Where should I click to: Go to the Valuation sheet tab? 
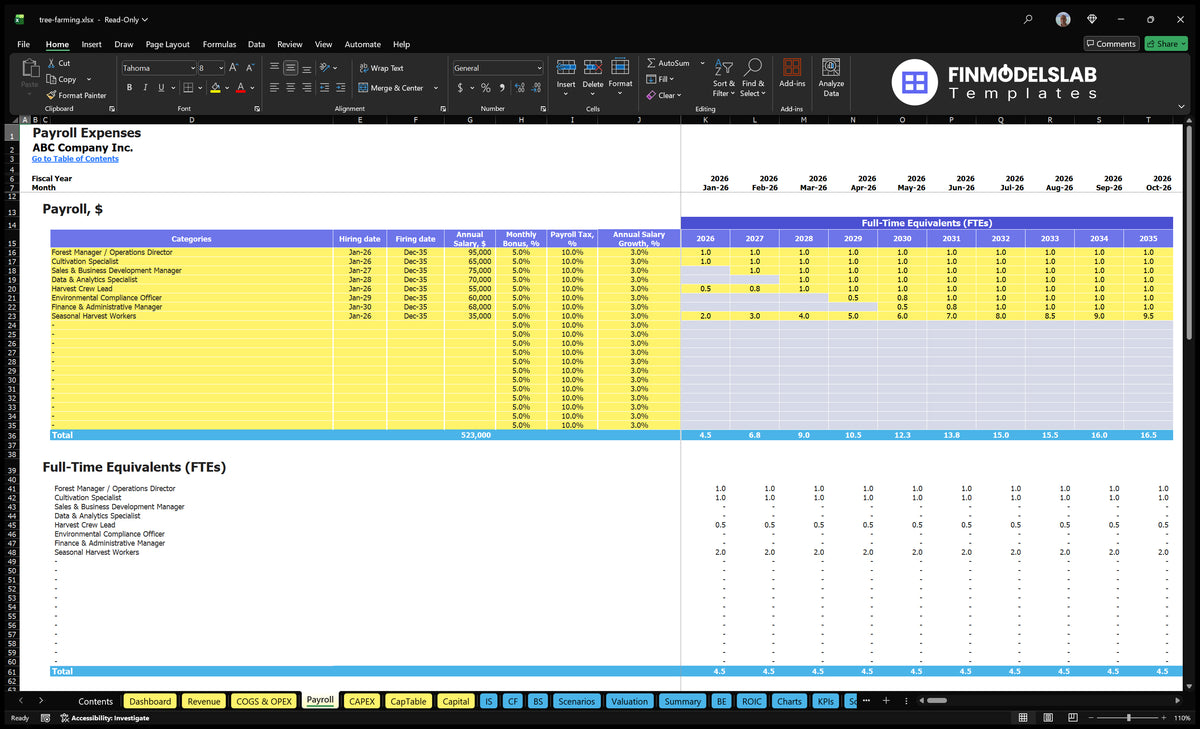[x=629, y=701]
